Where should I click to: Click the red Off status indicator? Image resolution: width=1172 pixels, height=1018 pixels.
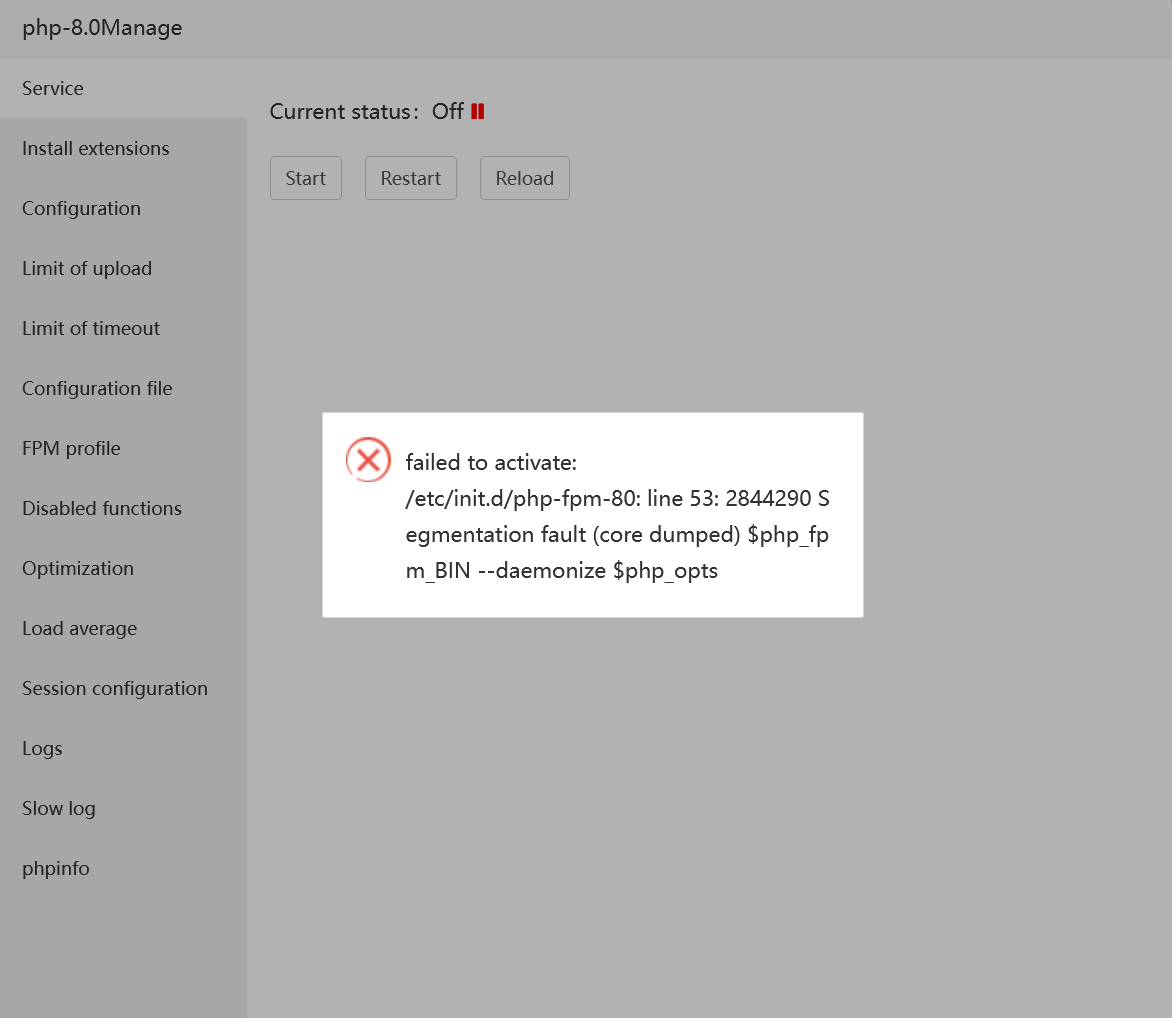point(477,112)
